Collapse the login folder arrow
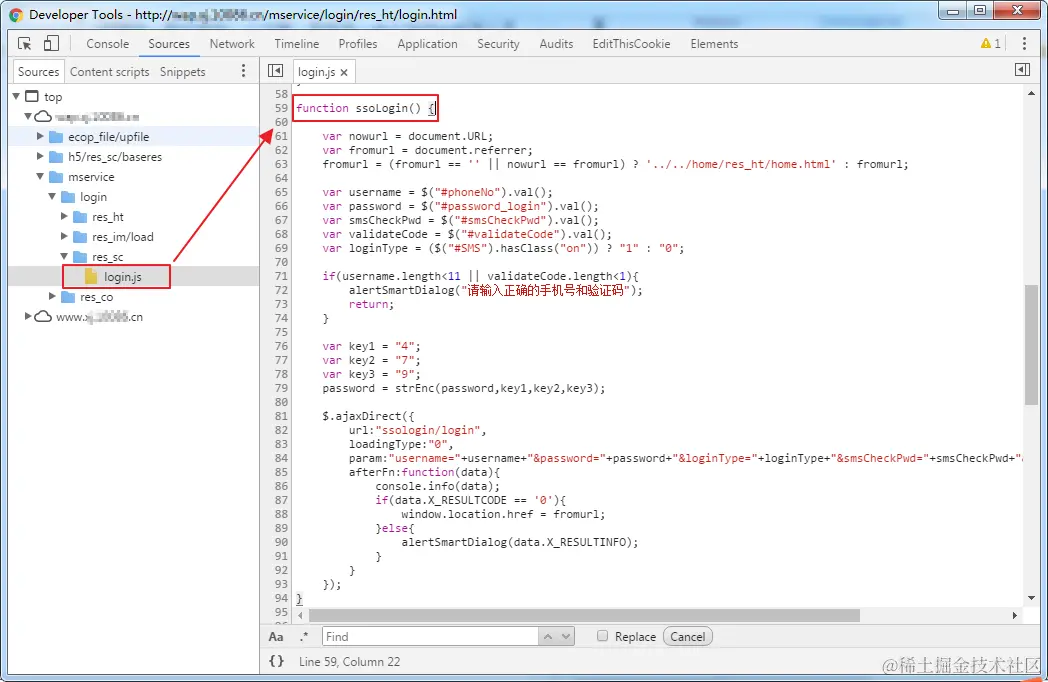The height and width of the screenshot is (682, 1048). 52,197
